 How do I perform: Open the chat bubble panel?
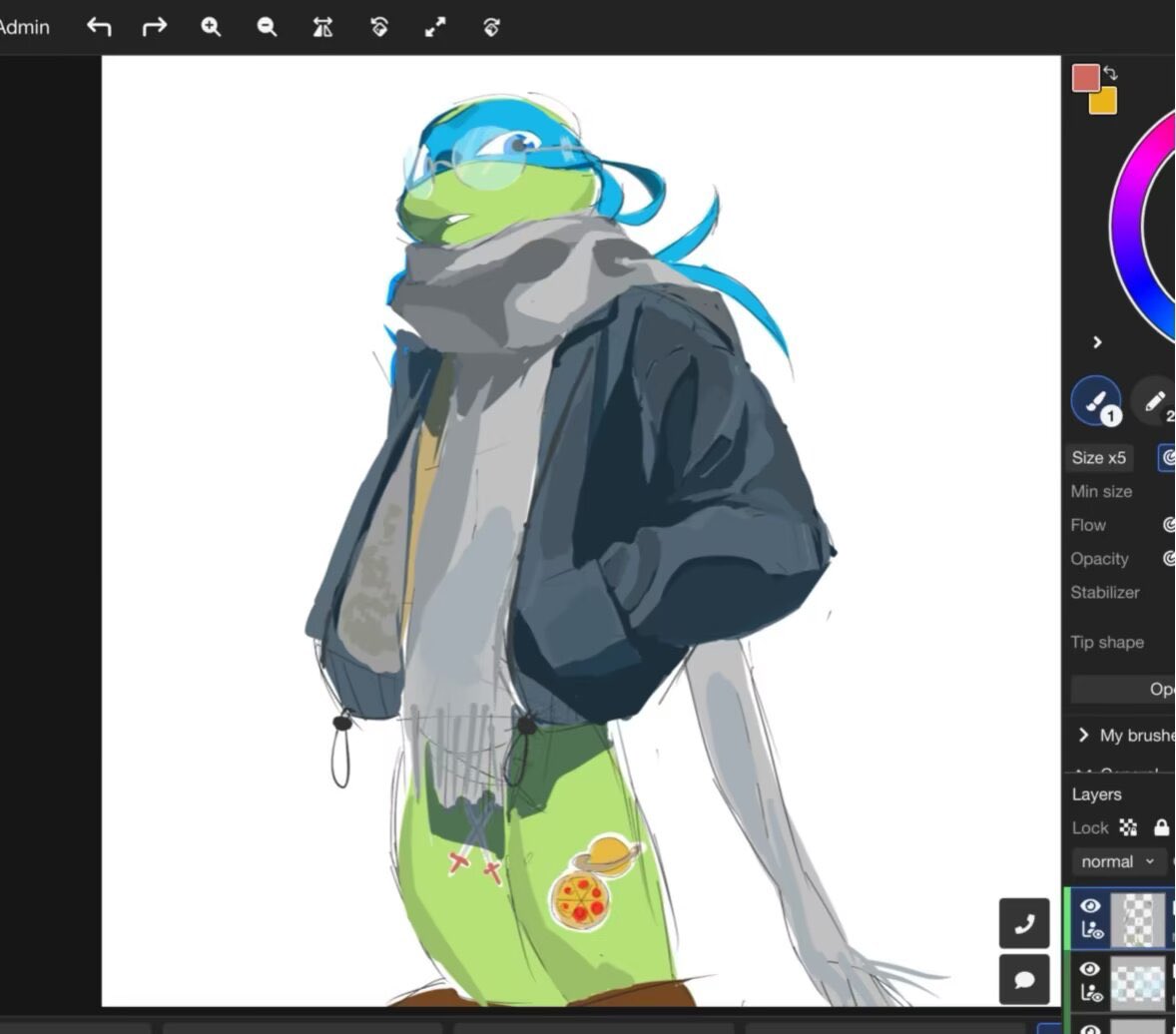(x=1024, y=979)
